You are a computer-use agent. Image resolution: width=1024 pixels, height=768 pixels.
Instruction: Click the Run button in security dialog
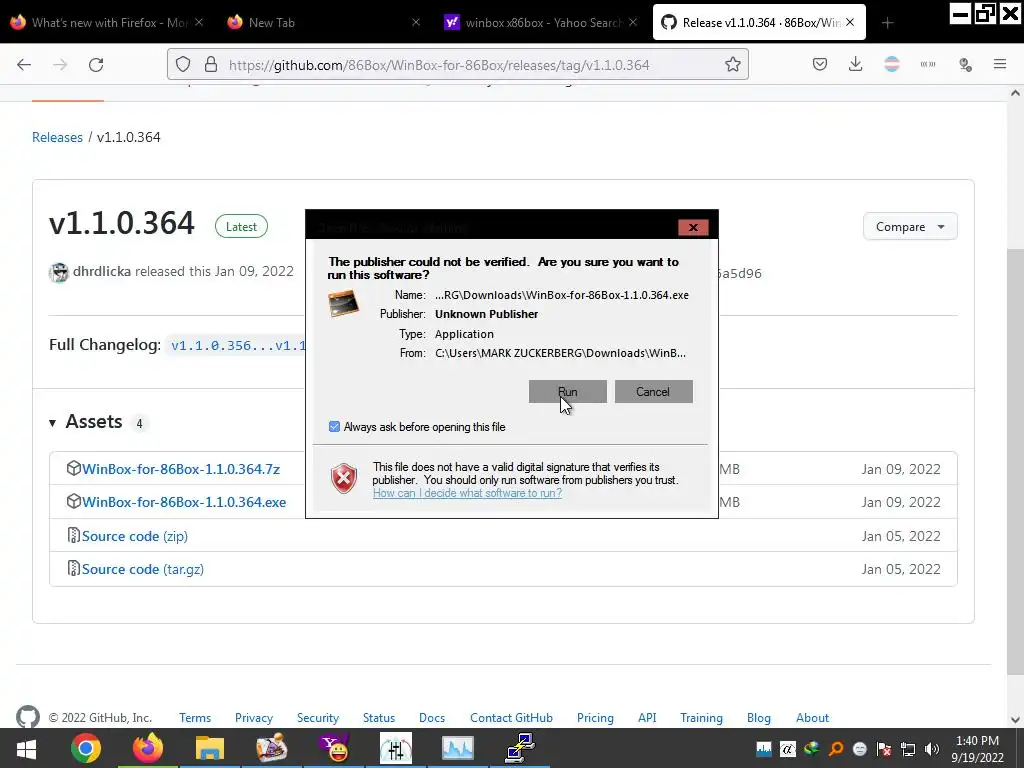pyautogui.click(x=568, y=392)
